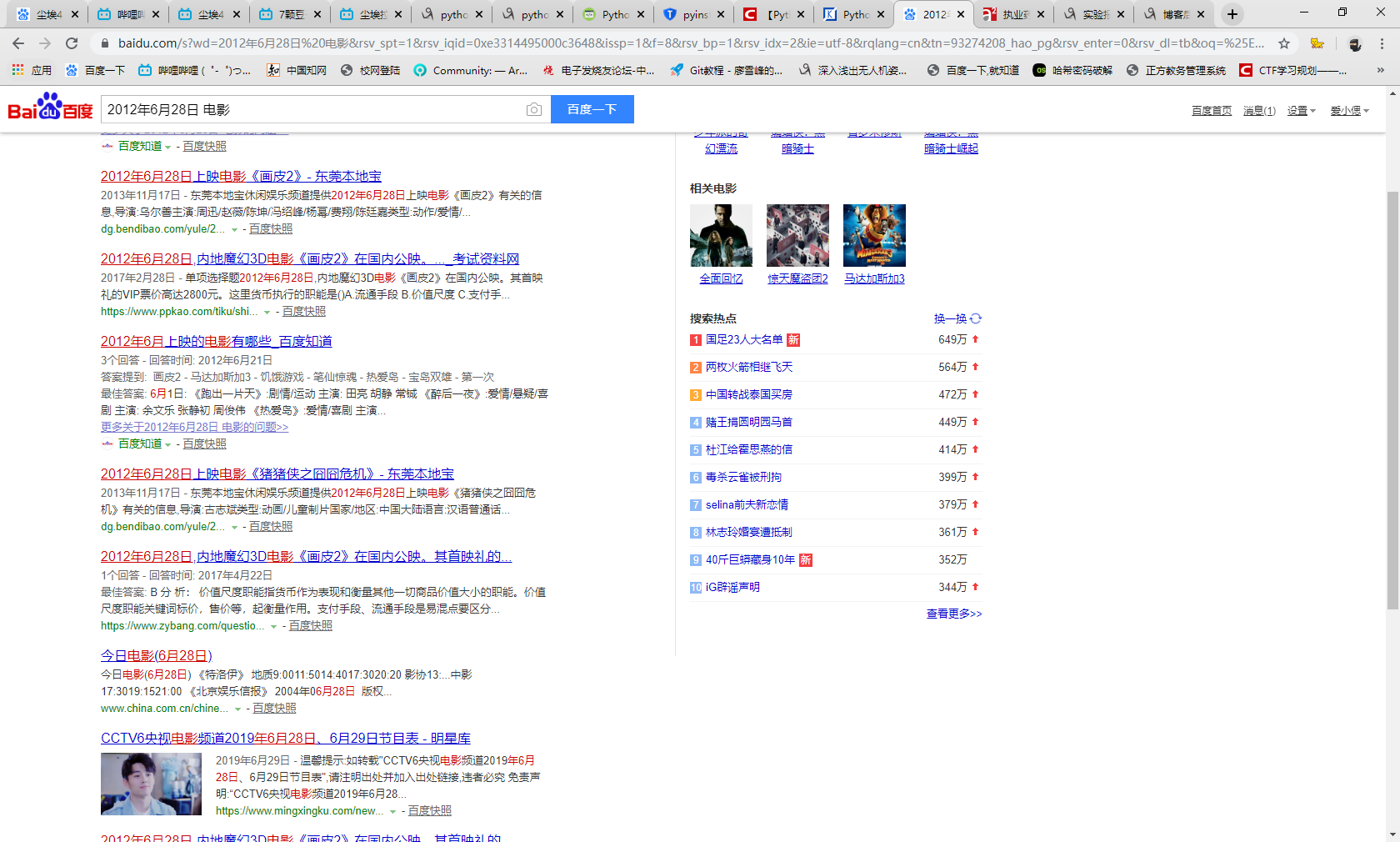This screenshot has height=842, width=1400.
Task: Click the page vertical scrollbar
Action: pyautogui.click(x=1392, y=400)
